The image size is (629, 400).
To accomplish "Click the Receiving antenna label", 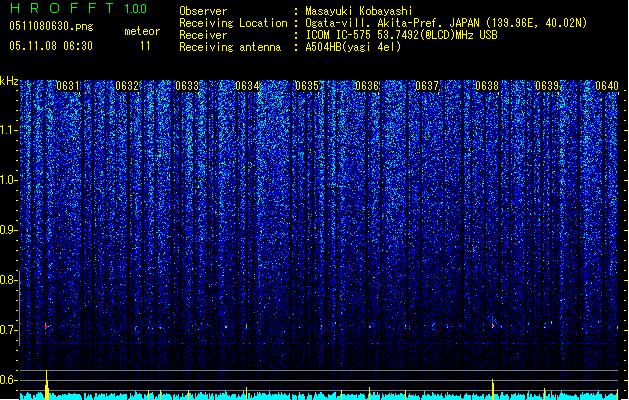I will pos(230,47).
